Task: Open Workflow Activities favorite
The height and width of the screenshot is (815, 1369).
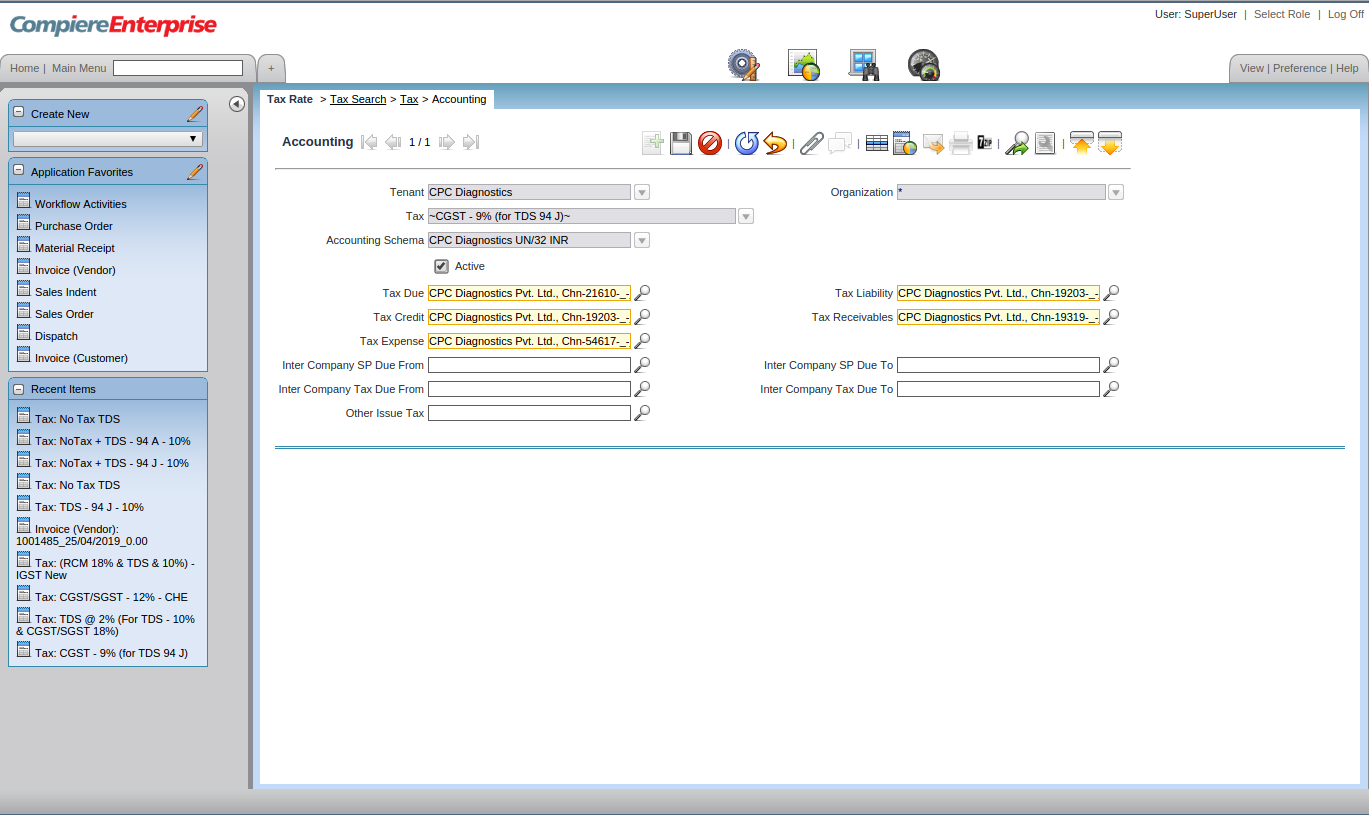Action: point(81,204)
